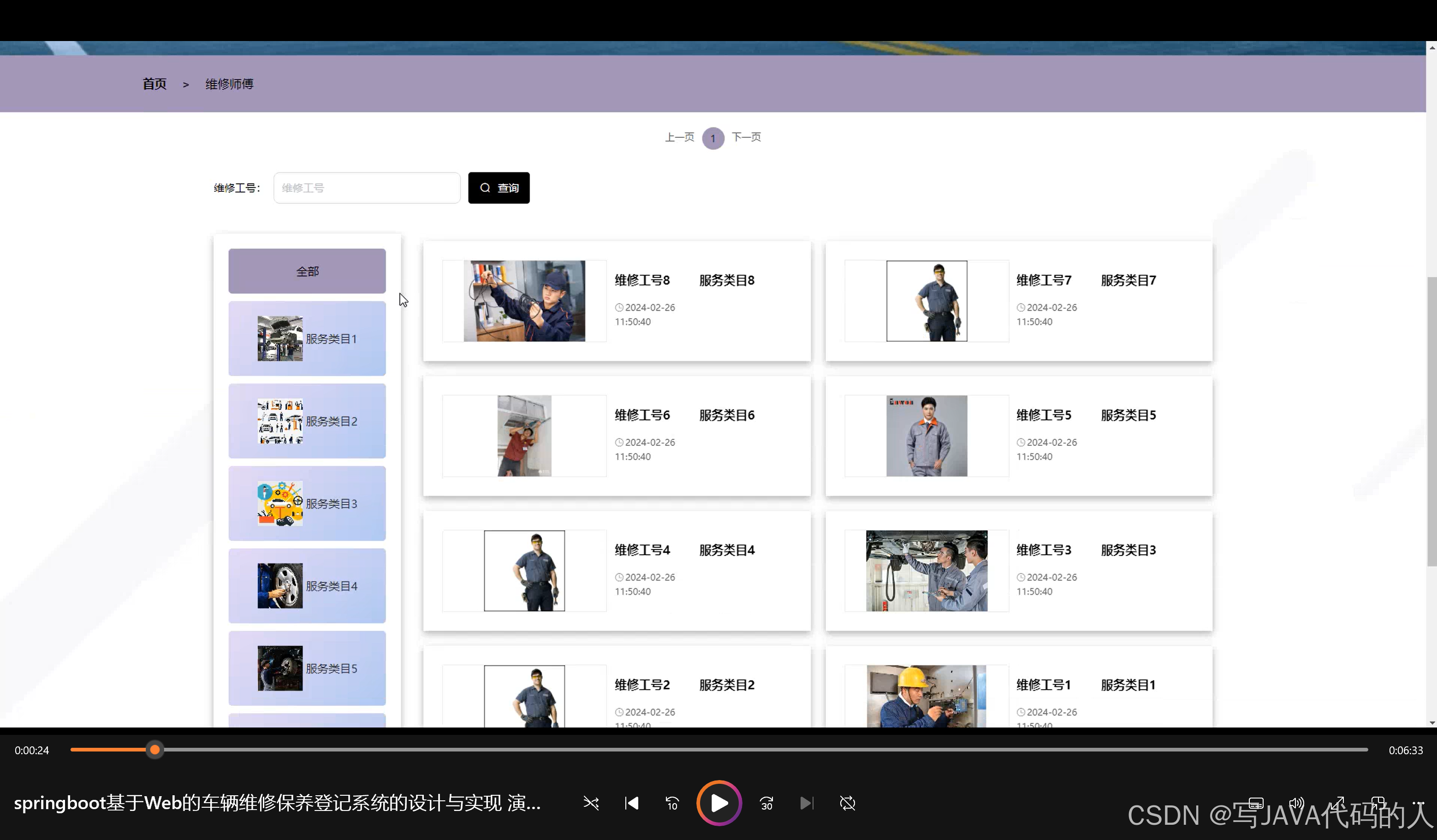
Task: Click the 维修工号5 title text
Action: [1044, 415]
